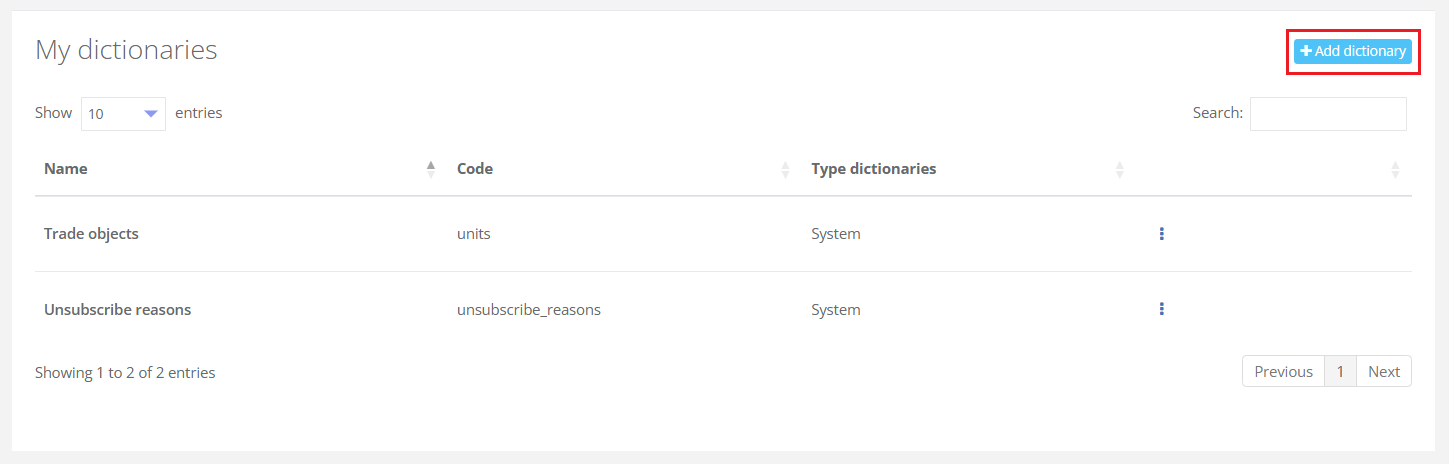Open the entries-per-page dropdown showing 10
Image resolution: width=1449 pixels, height=464 pixels.
(x=123, y=114)
